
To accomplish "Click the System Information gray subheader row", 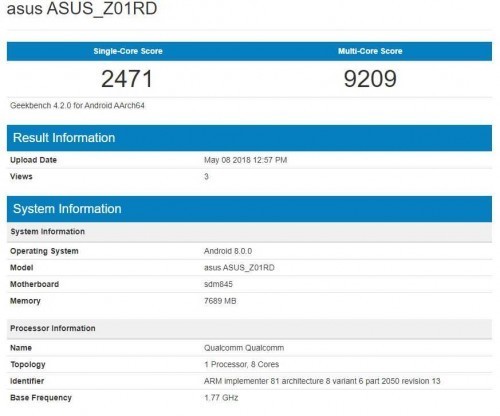I will [x=249, y=232].
